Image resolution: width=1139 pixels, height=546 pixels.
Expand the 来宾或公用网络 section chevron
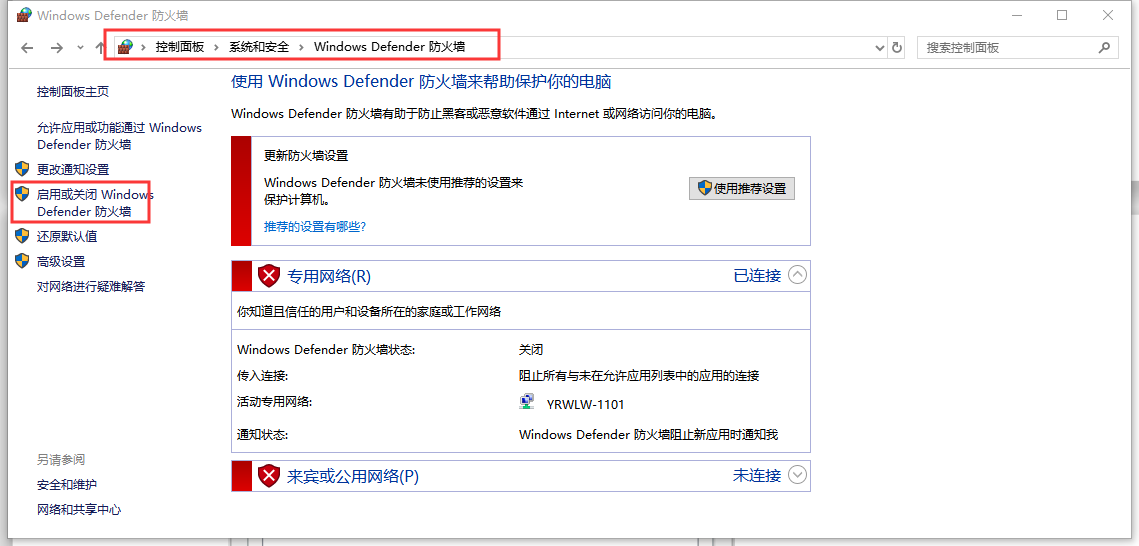pos(797,475)
